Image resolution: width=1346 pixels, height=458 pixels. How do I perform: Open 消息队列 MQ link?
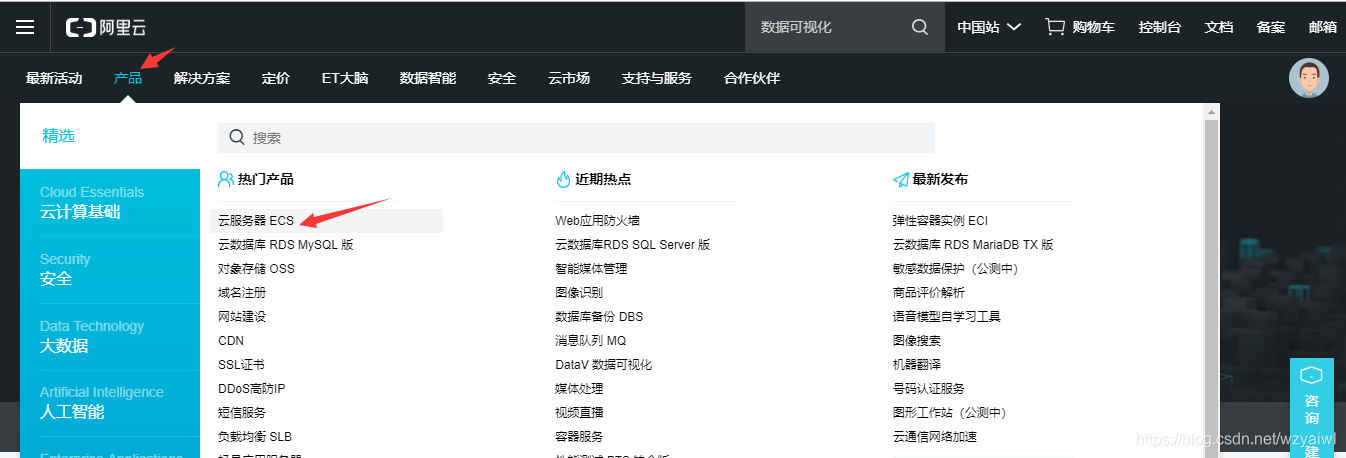click(590, 341)
